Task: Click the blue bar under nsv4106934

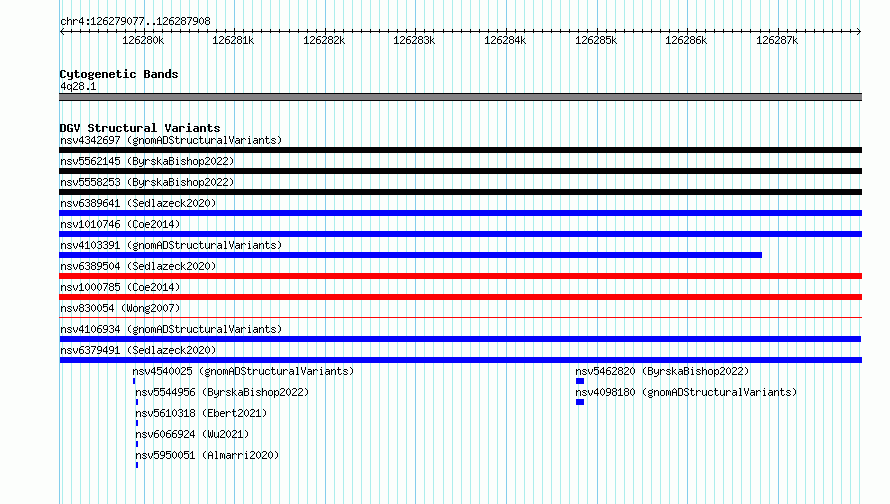Action: (460, 339)
